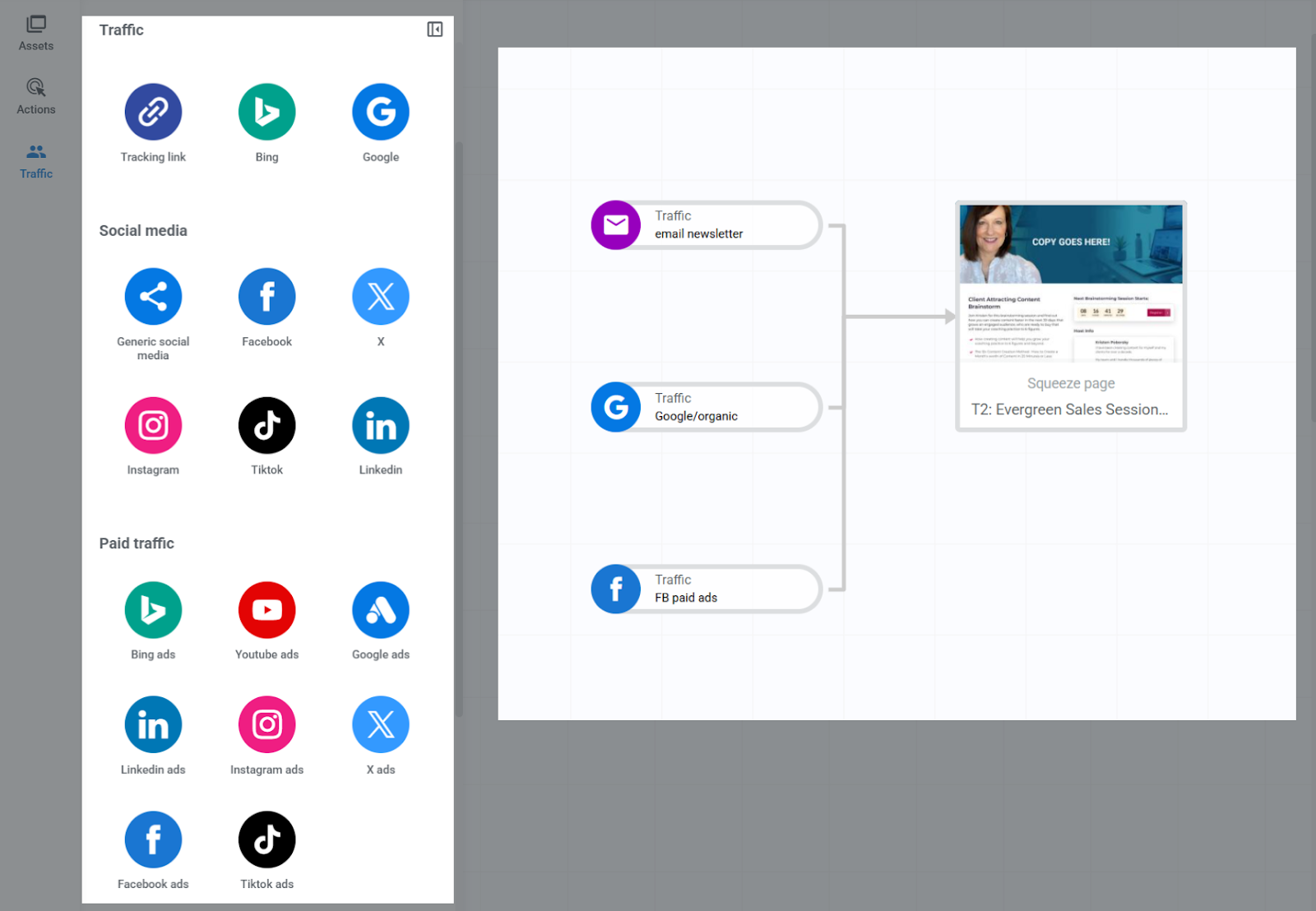1316x911 pixels.
Task: Collapse the Traffic side panel
Action: (435, 30)
